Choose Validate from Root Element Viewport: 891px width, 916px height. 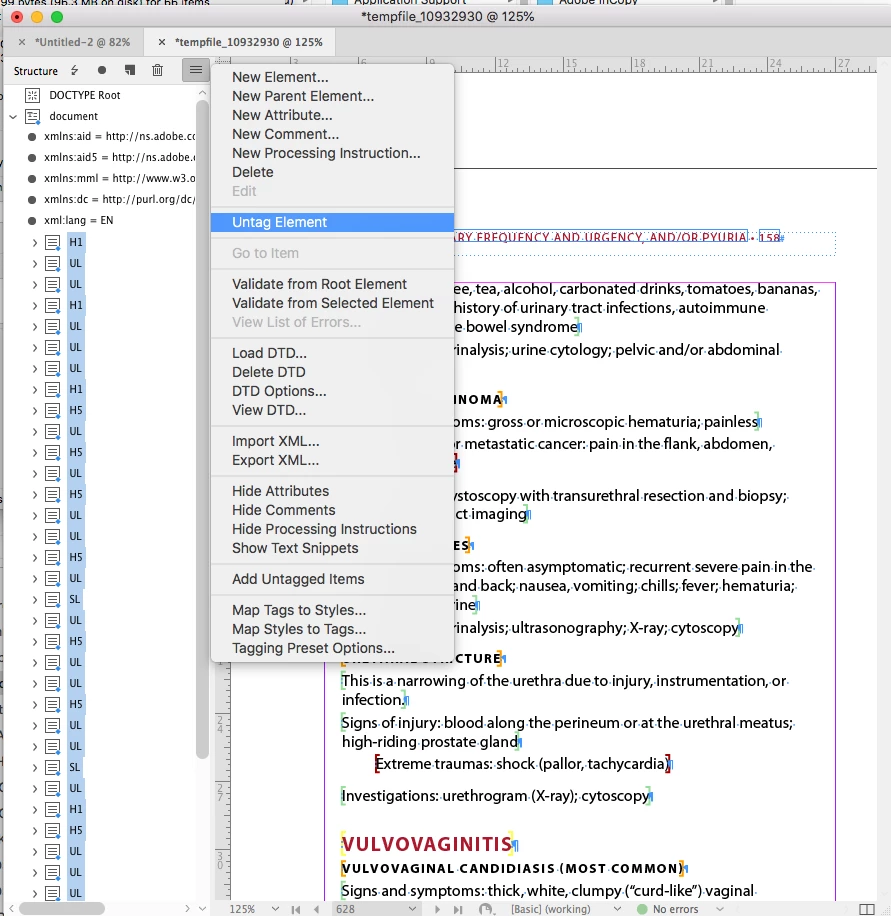(319, 284)
